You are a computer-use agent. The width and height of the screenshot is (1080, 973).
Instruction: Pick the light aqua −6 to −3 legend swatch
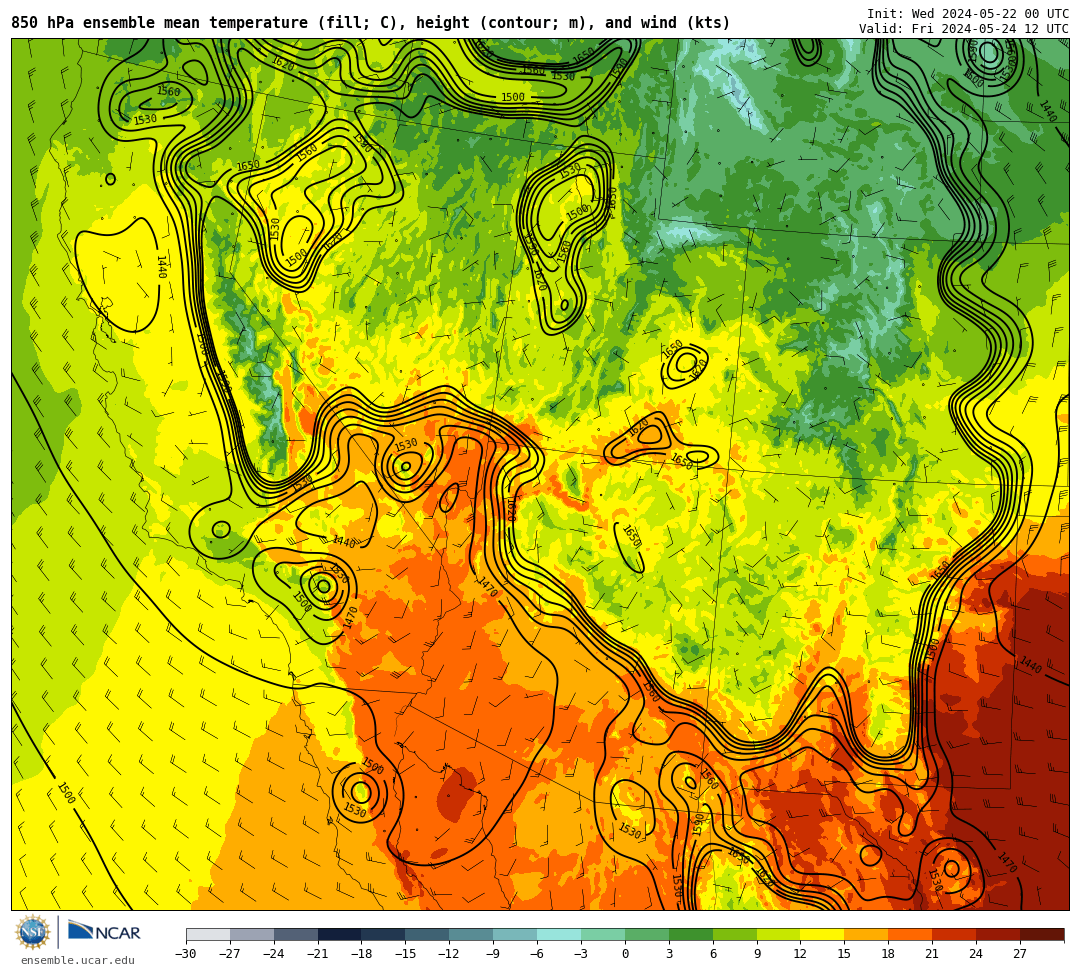pyautogui.click(x=559, y=934)
